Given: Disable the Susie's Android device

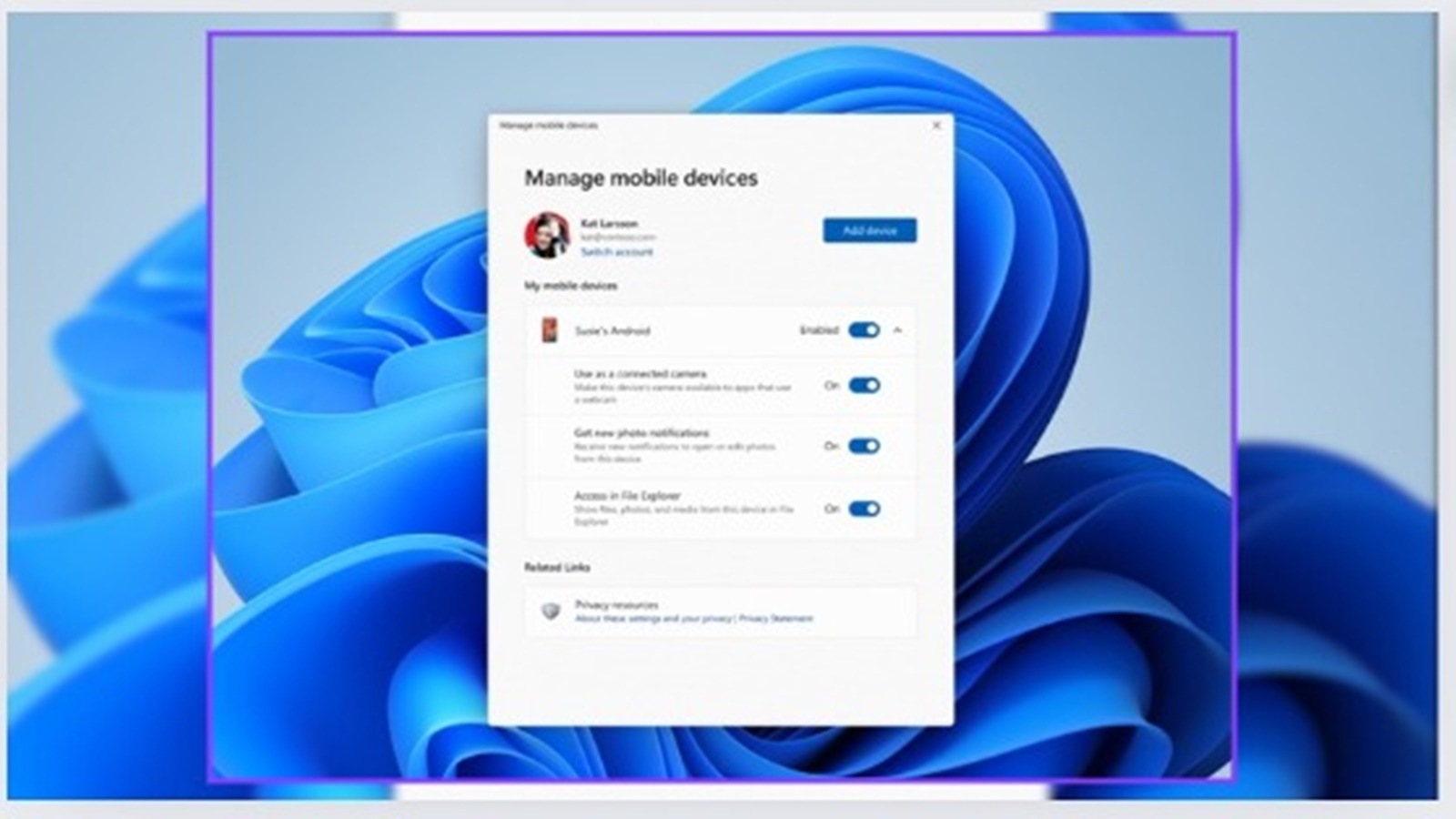Looking at the screenshot, I should [x=863, y=330].
